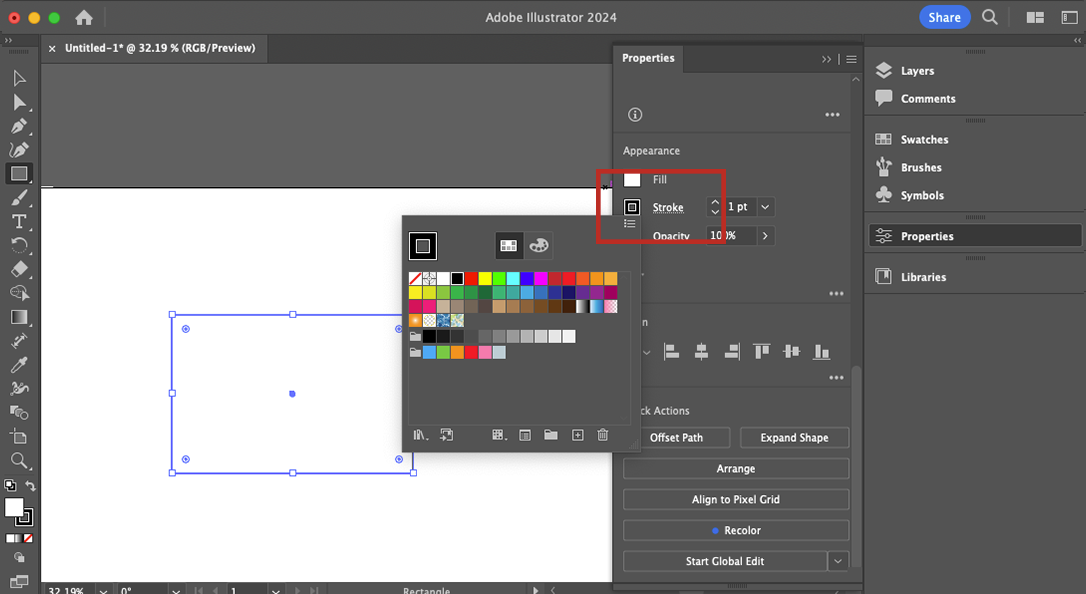The height and width of the screenshot is (594, 1086).
Task: Select the Eraser tool
Action: pyautogui.click(x=19, y=269)
